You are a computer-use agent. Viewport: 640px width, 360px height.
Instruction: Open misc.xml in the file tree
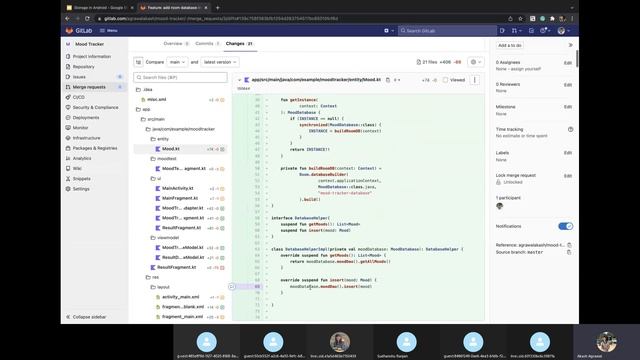tap(156, 100)
